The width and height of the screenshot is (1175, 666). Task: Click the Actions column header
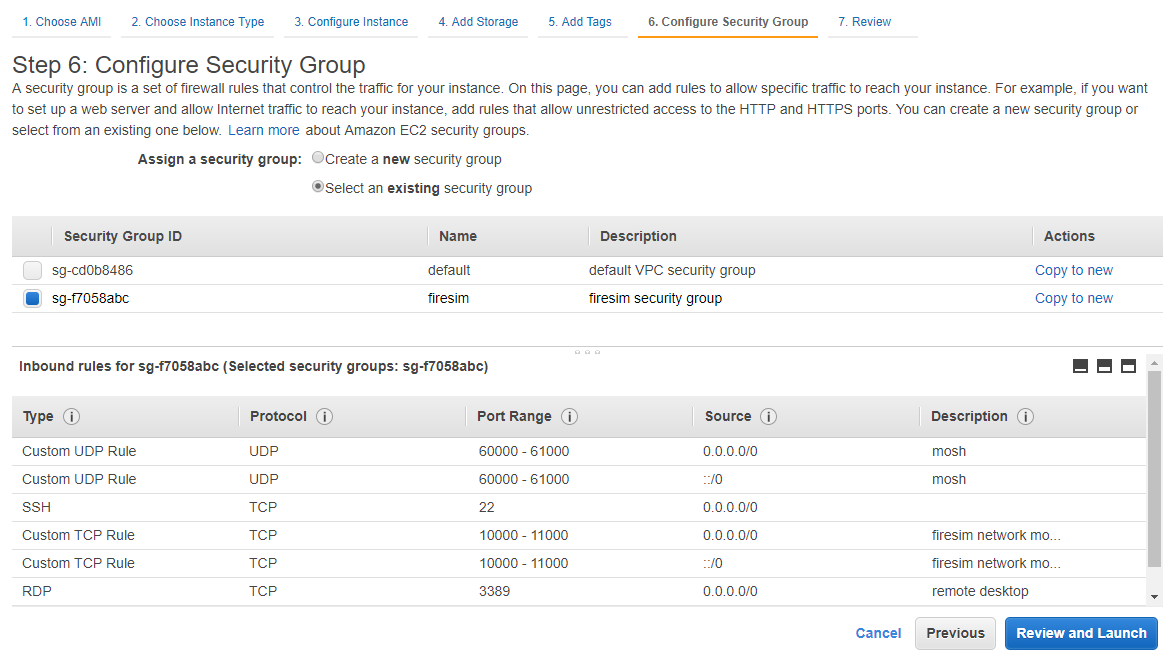pos(1069,236)
